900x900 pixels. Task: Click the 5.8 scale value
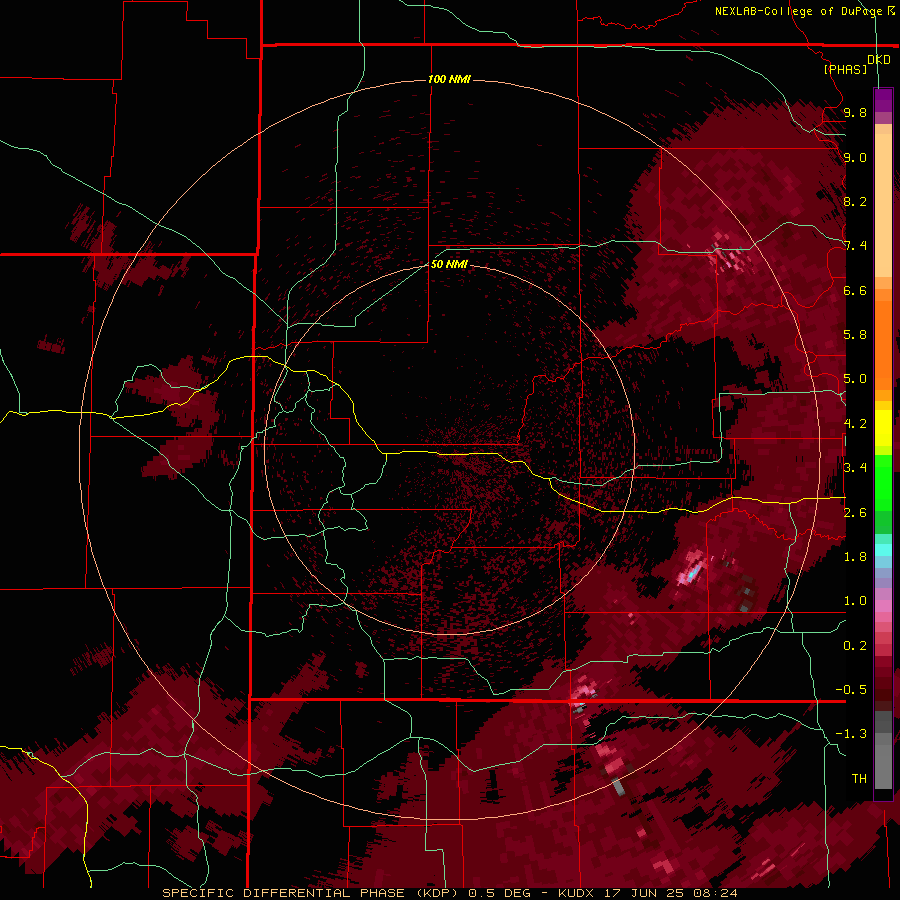[x=855, y=335]
